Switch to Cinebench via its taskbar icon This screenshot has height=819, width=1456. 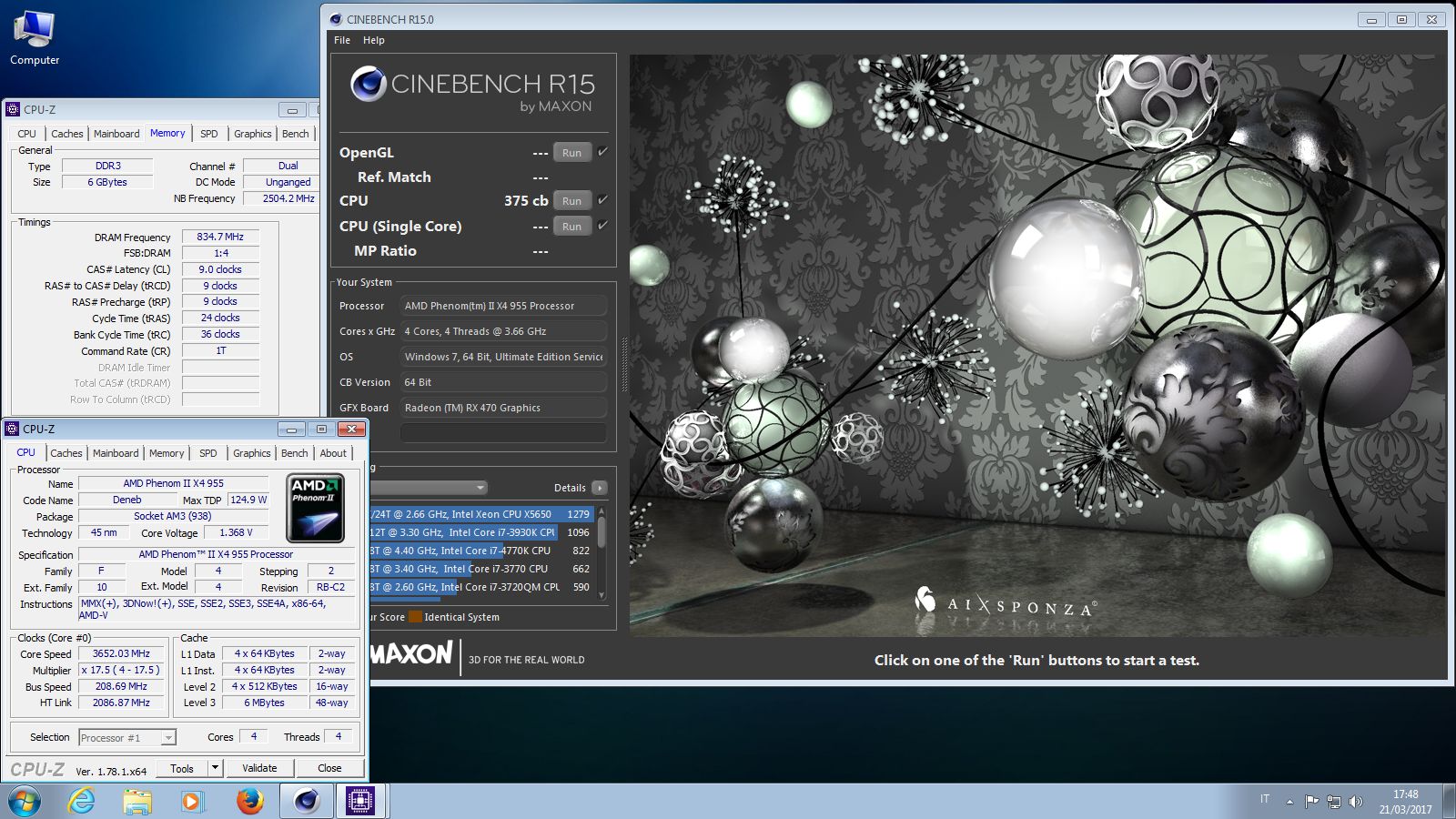coord(306,802)
